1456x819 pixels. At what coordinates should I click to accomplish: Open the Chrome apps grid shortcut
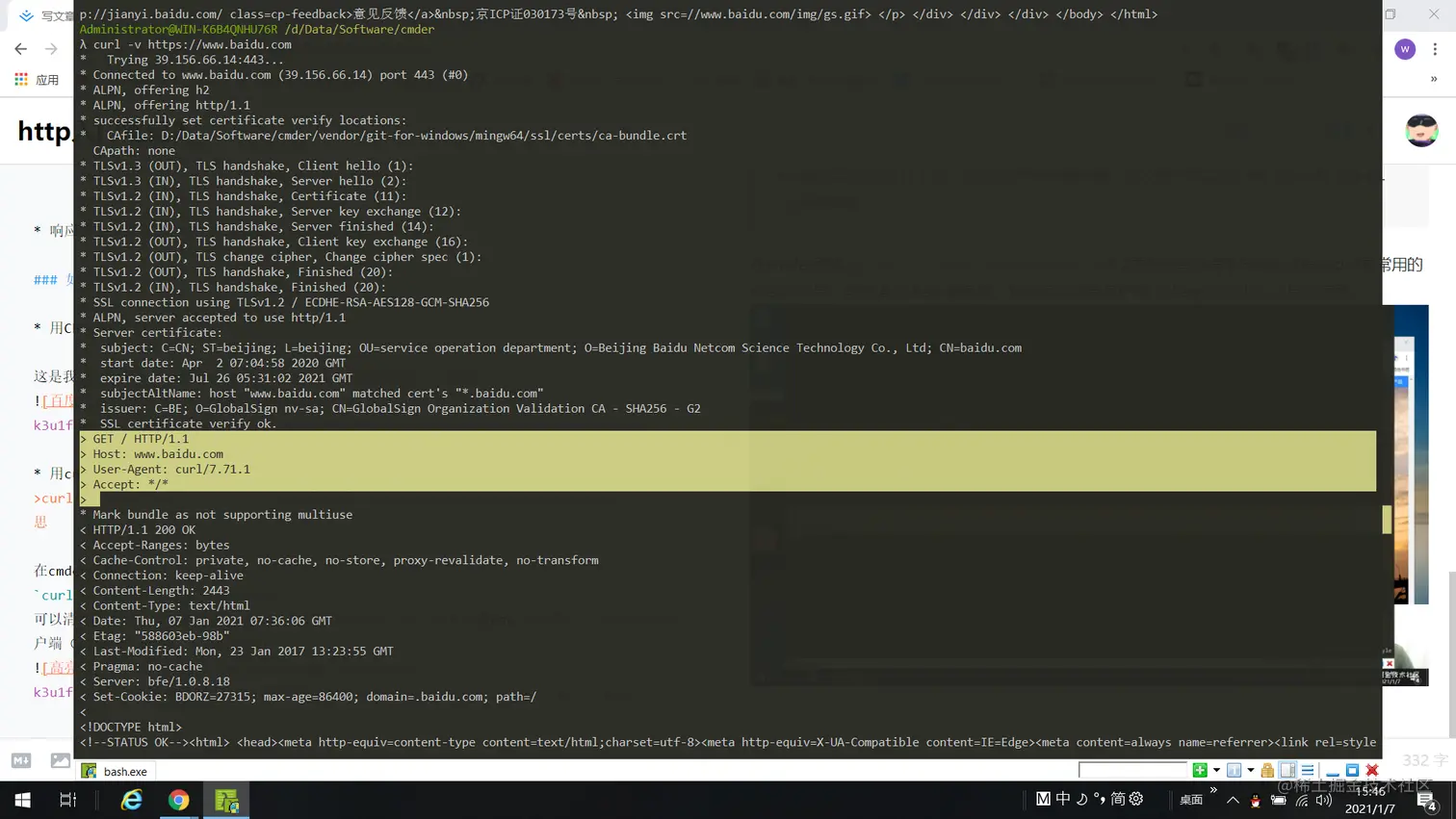pos(21,80)
